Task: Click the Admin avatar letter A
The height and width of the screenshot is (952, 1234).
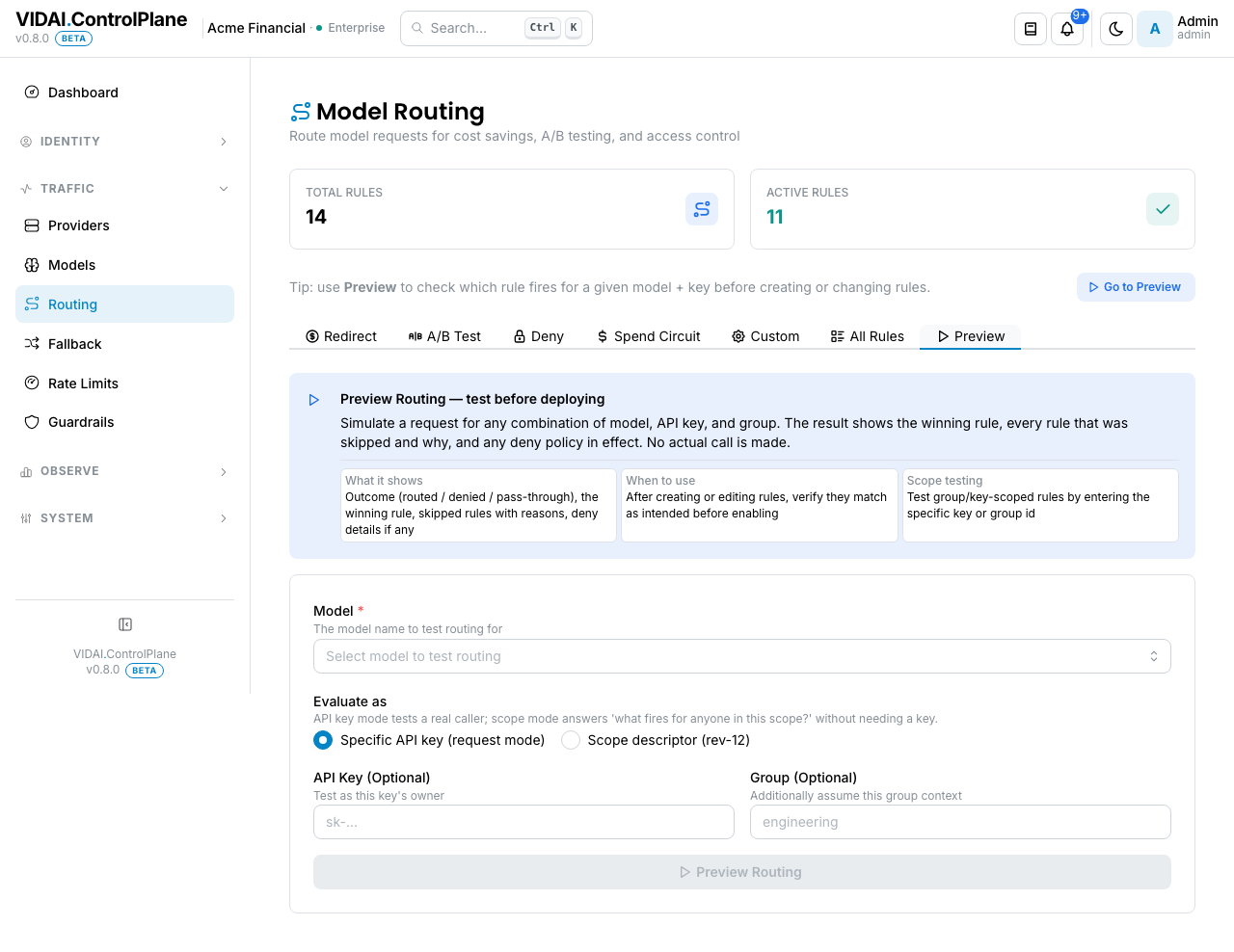Action: coord(1155,29)
